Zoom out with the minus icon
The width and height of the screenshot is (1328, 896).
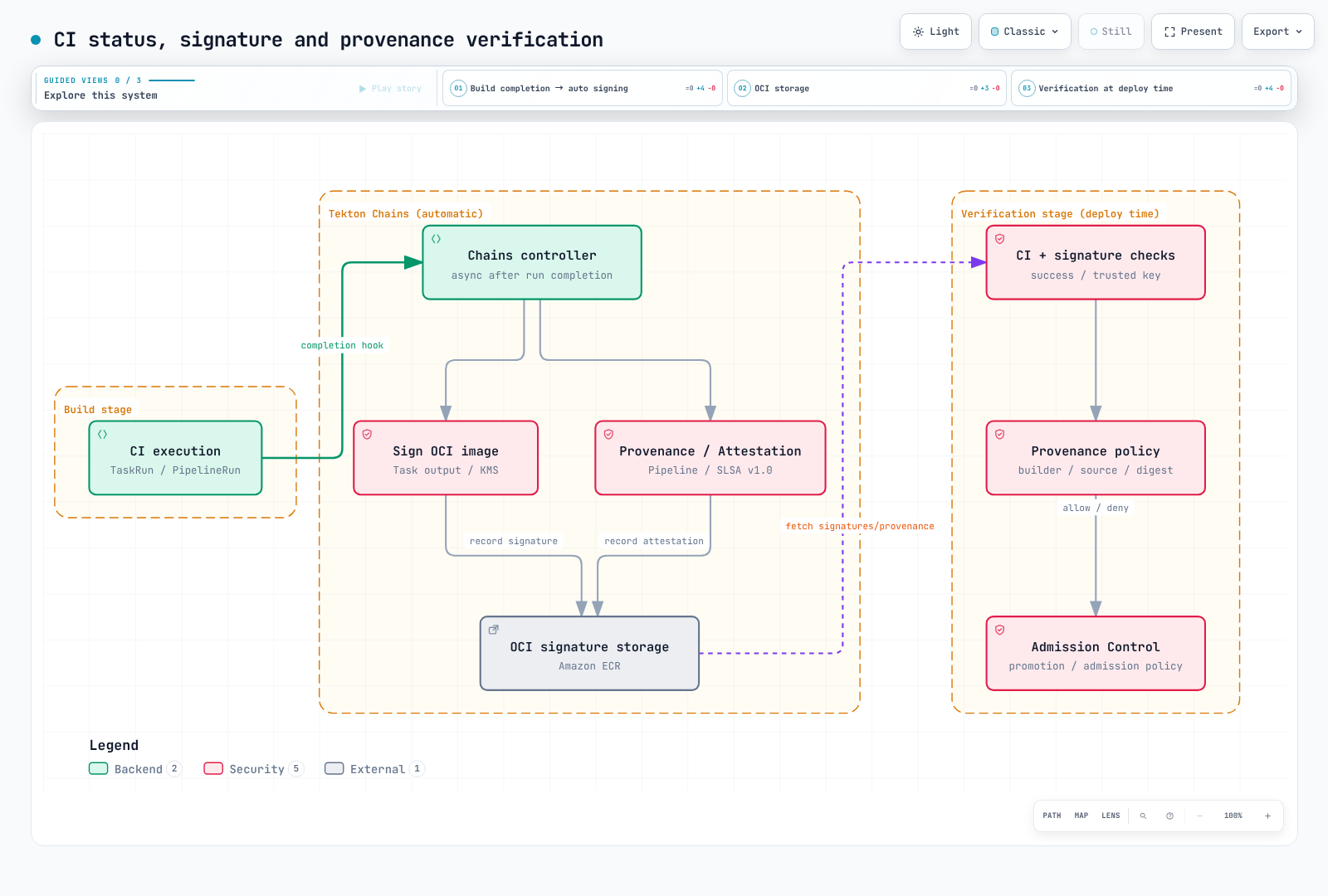[1199, 816]
